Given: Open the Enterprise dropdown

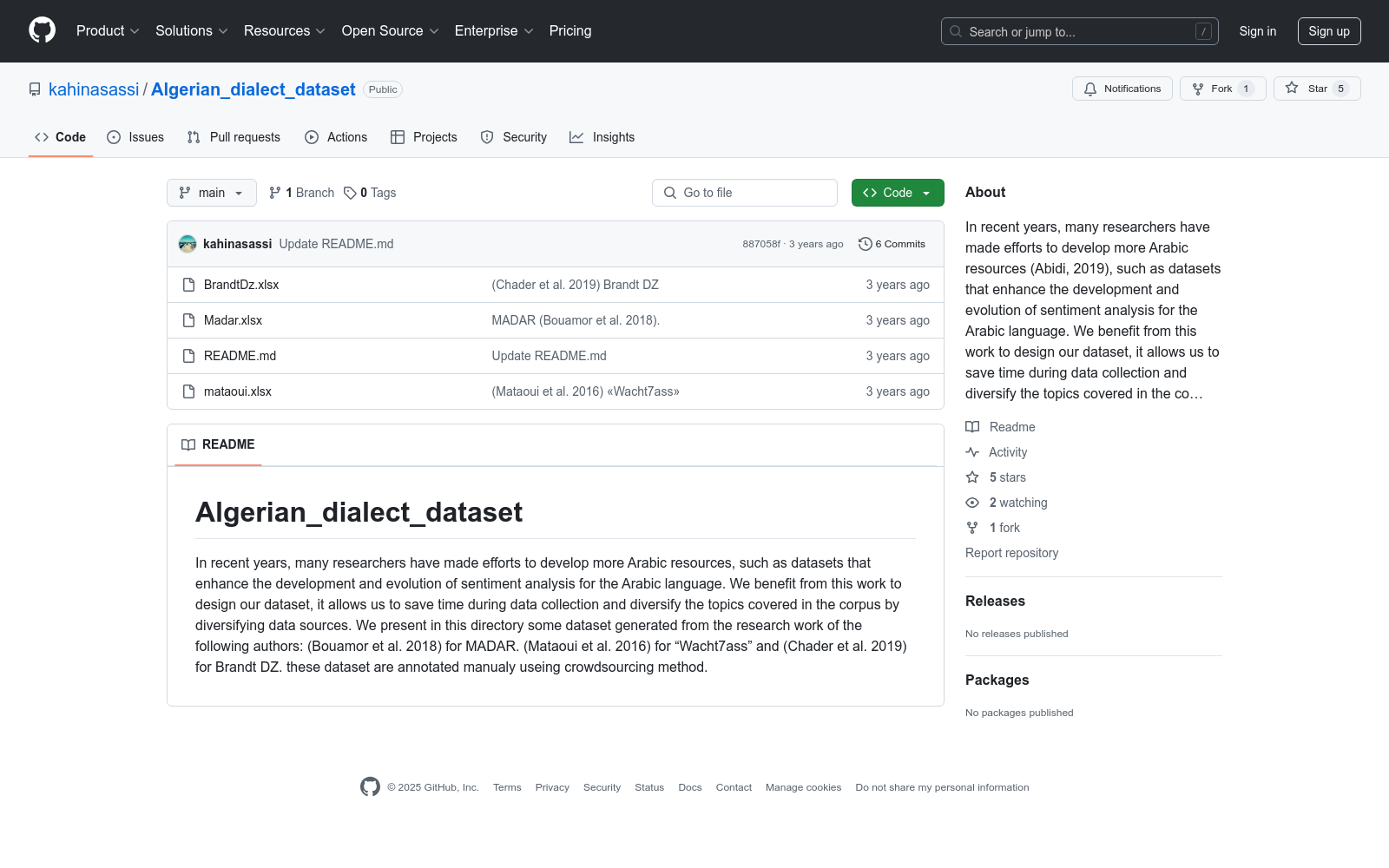Looking at the screenshot, I should click(x=494, y=31).
